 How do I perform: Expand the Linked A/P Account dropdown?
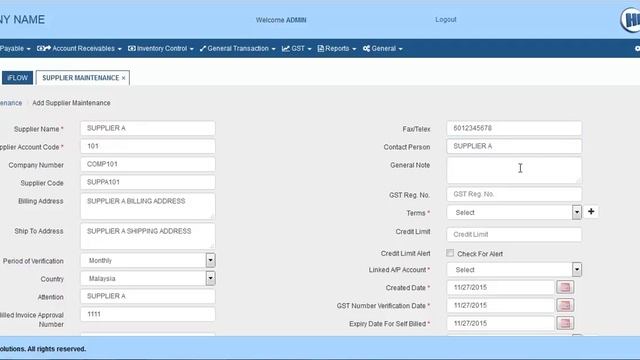pyautogui.click(x=576, y=269)
